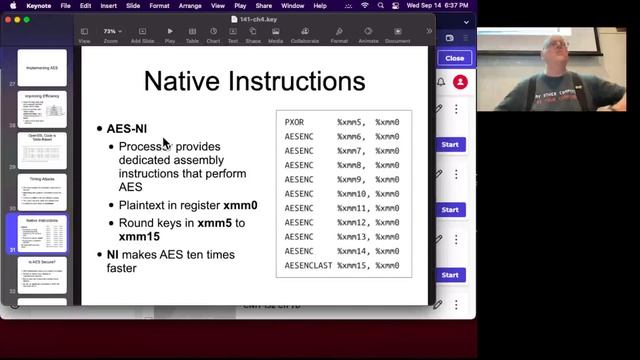Select slide 27 Implementing AES thumbnail
The width and height of the screenshot is (640, 360).
click(42, 68)
